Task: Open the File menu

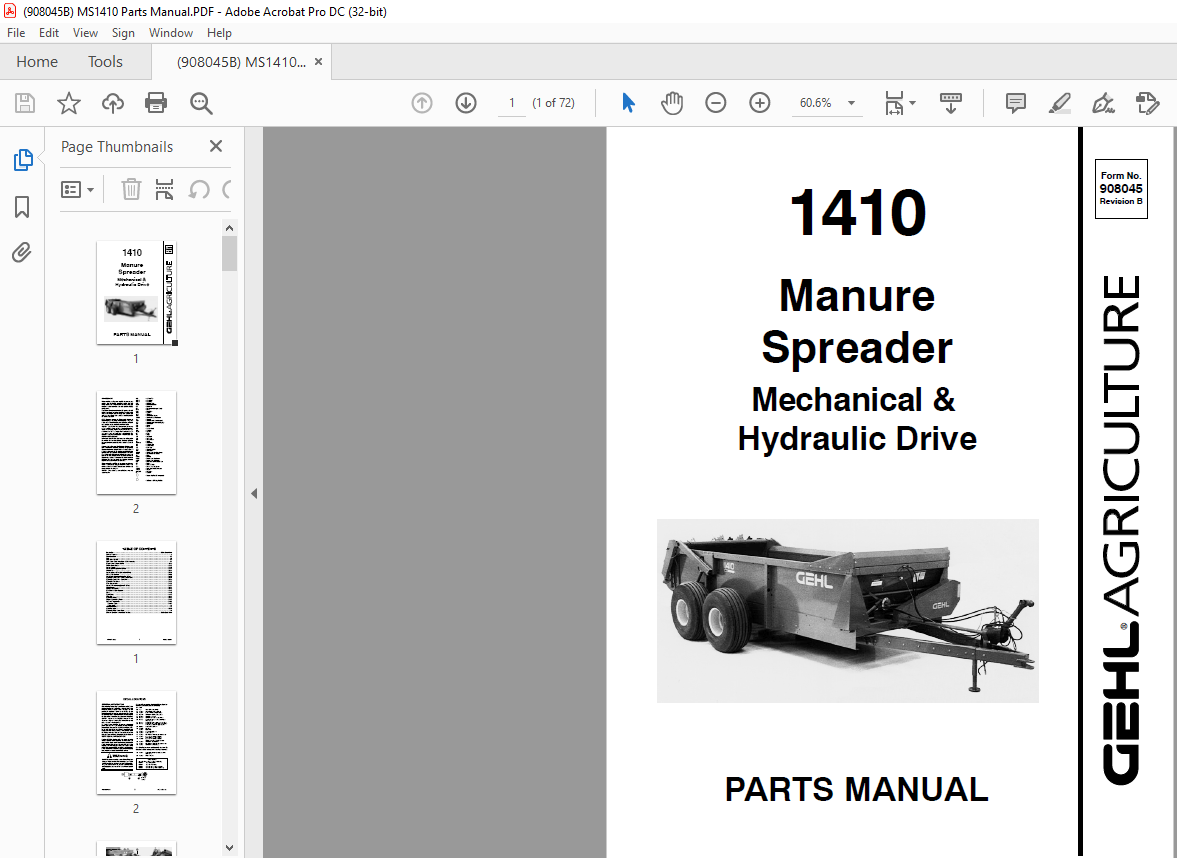Action: [x=16, y=33]
